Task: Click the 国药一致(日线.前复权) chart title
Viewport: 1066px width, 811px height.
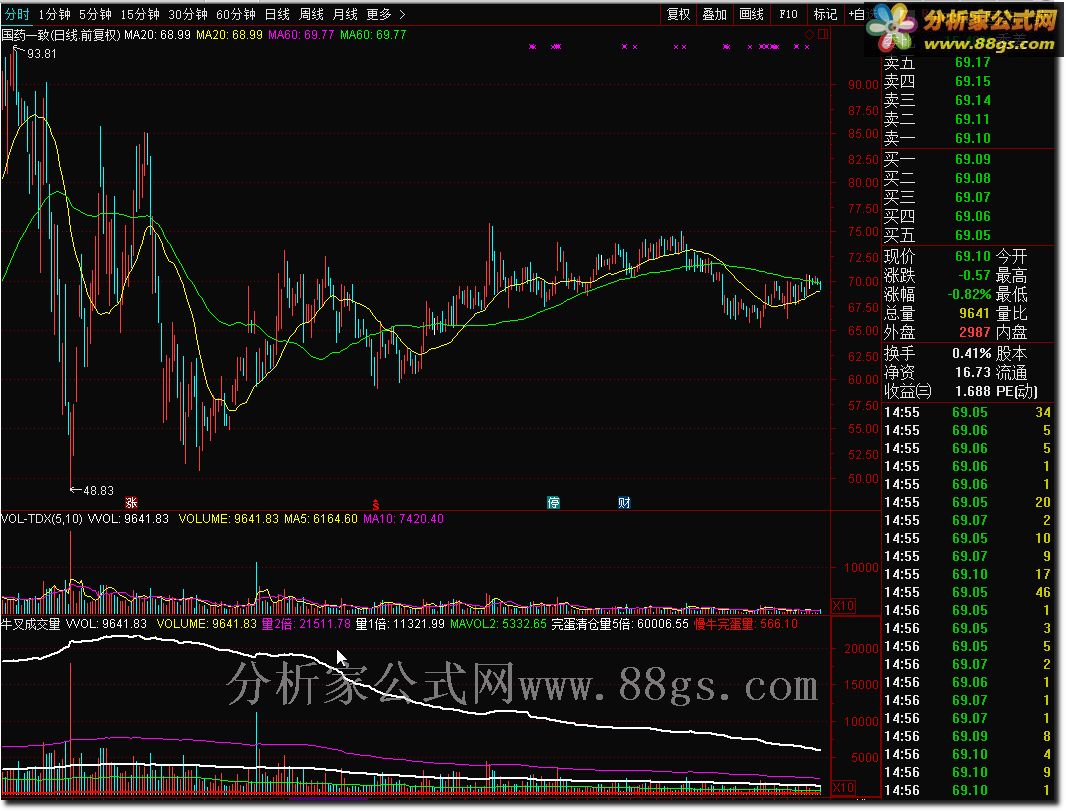Action: click(x=61, y=35)
